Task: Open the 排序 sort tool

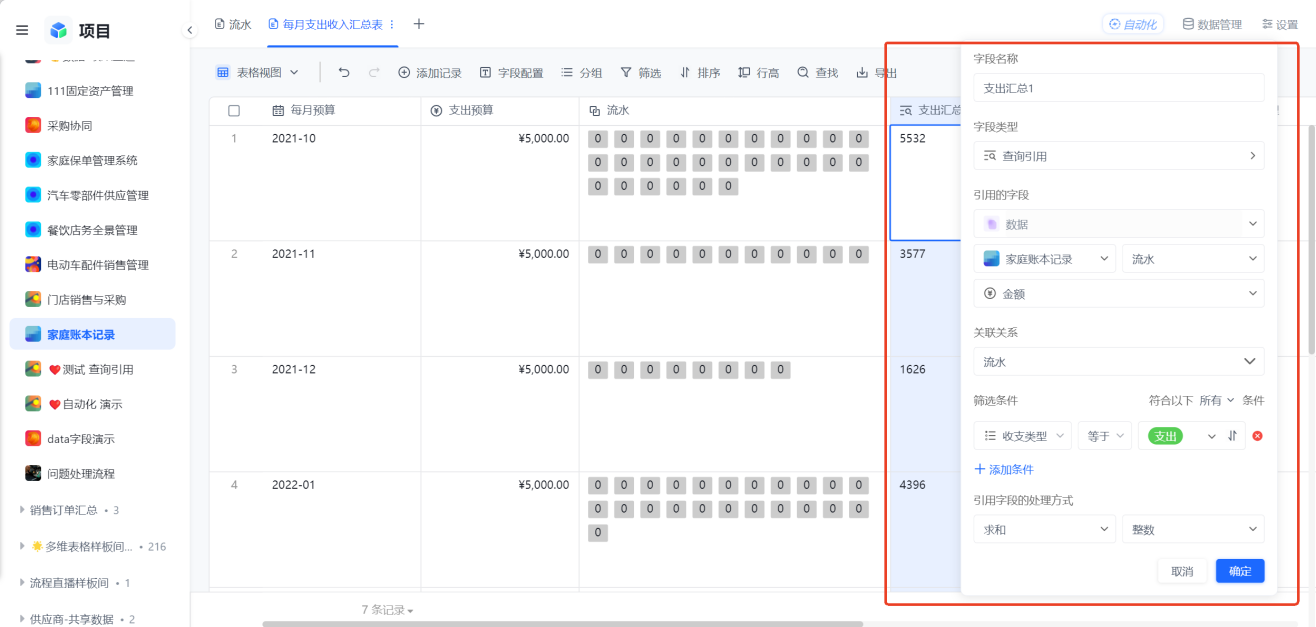Action: pyautogui.click(x=699, y=73)
